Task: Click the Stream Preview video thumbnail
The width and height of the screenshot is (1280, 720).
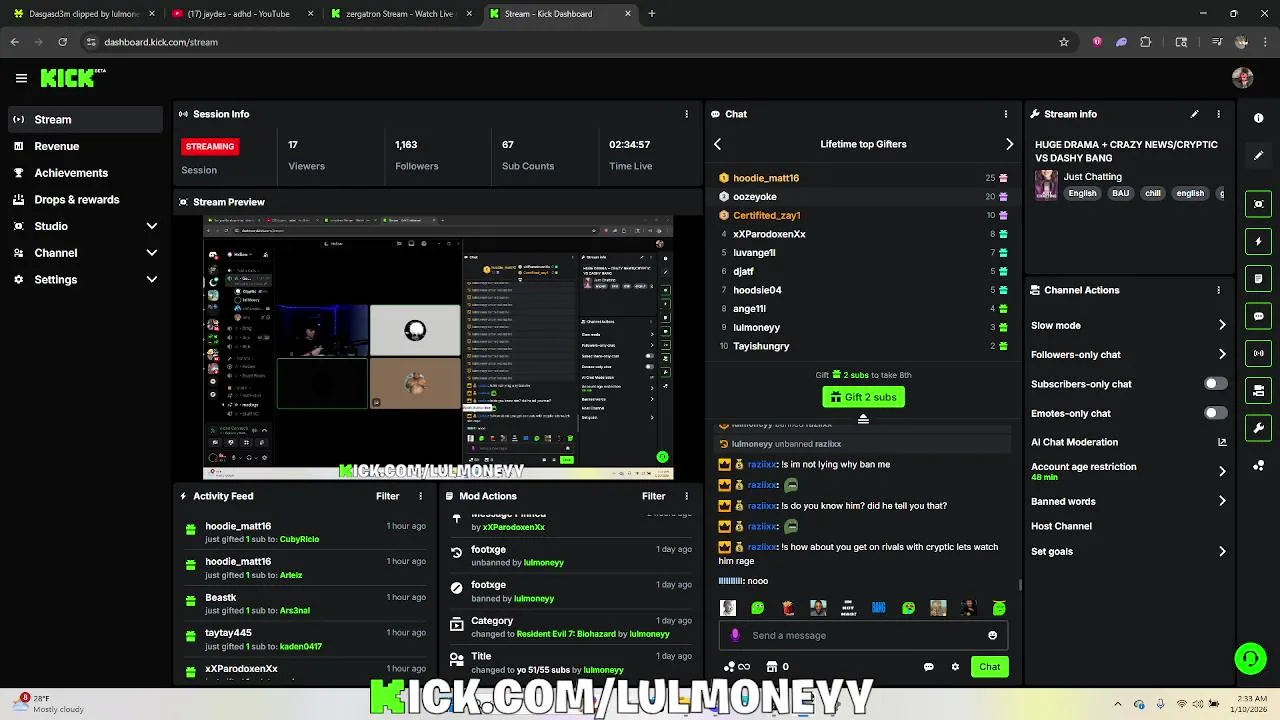Action: (x=438, y=347)
